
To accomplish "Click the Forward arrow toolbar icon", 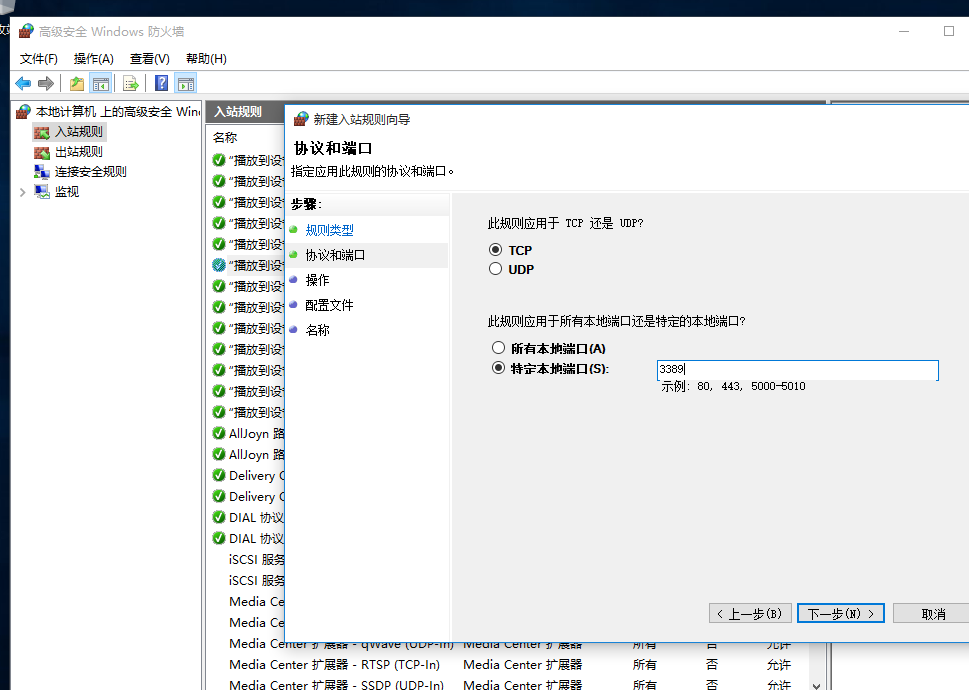I will click(x=46, y=83).
